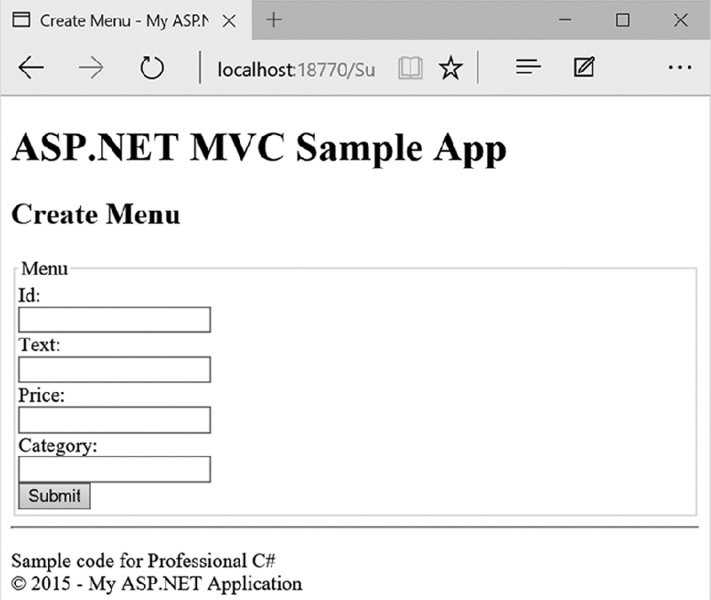Click the localhost address bar

296,69
